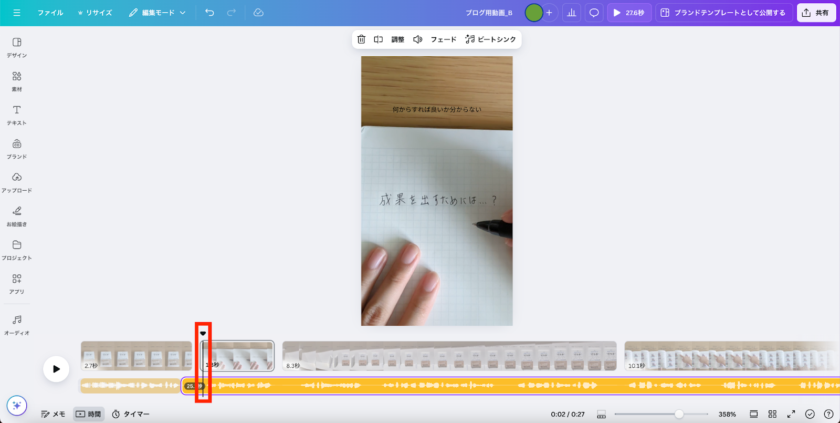This screenshot has width=840, height=423.
Task: Open the analytics bar chart icon
Action: (x=572, y=12)
